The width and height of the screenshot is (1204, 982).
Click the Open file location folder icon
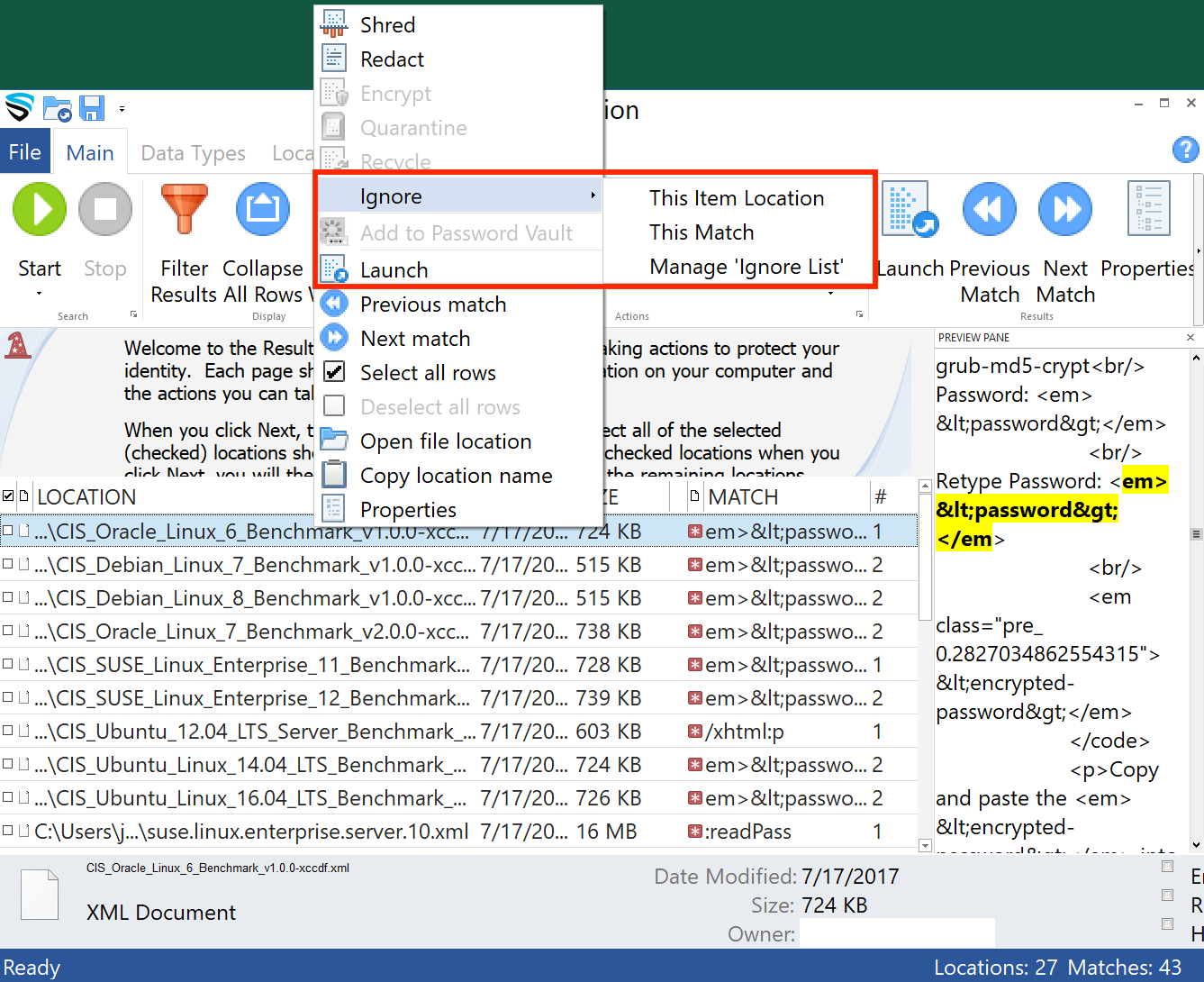[x=334, y=441]
